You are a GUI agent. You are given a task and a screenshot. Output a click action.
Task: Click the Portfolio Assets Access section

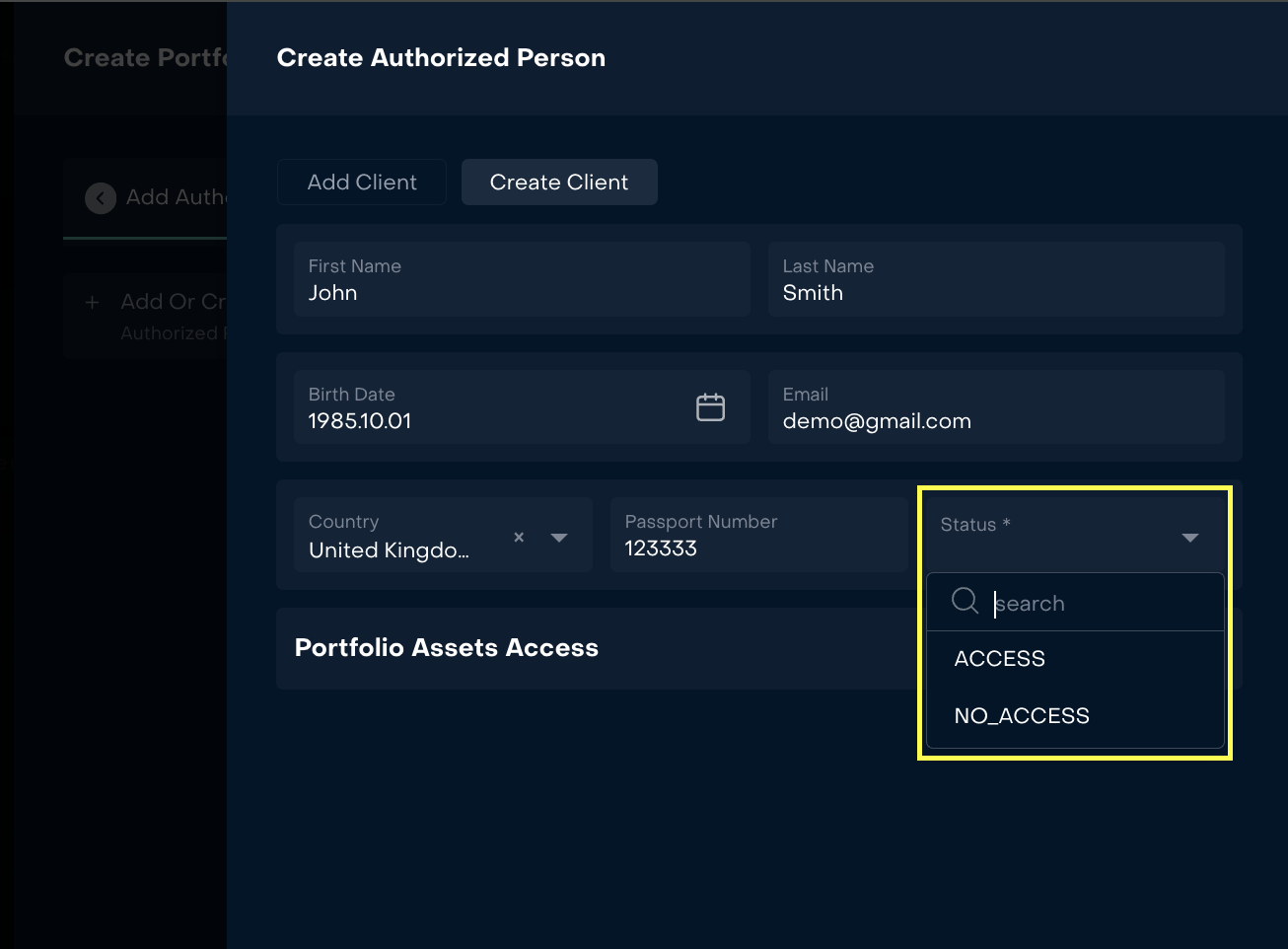(x=447, y=648)
